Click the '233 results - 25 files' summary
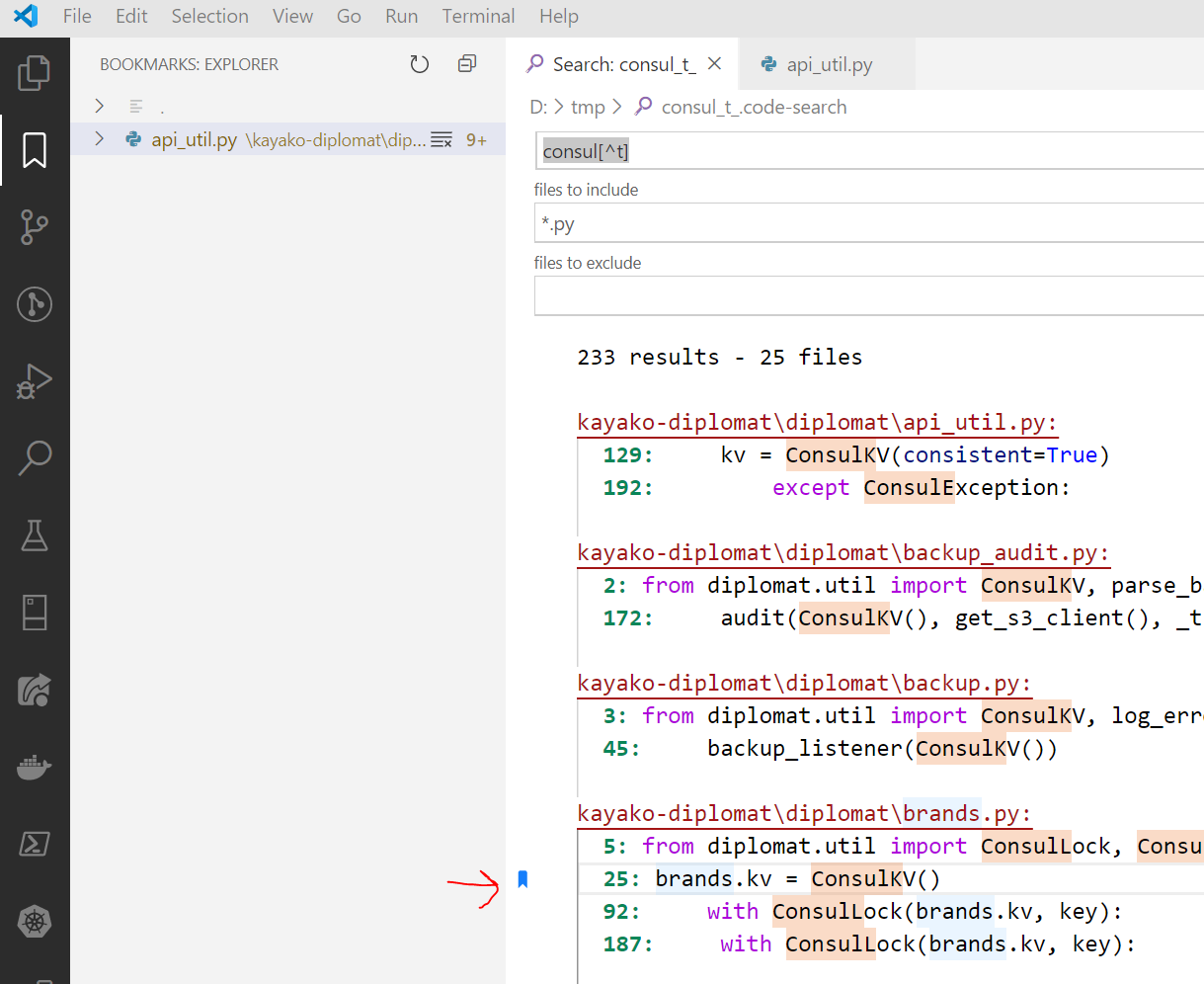The width and height of the screenshot is (1204, 984). 719,357
